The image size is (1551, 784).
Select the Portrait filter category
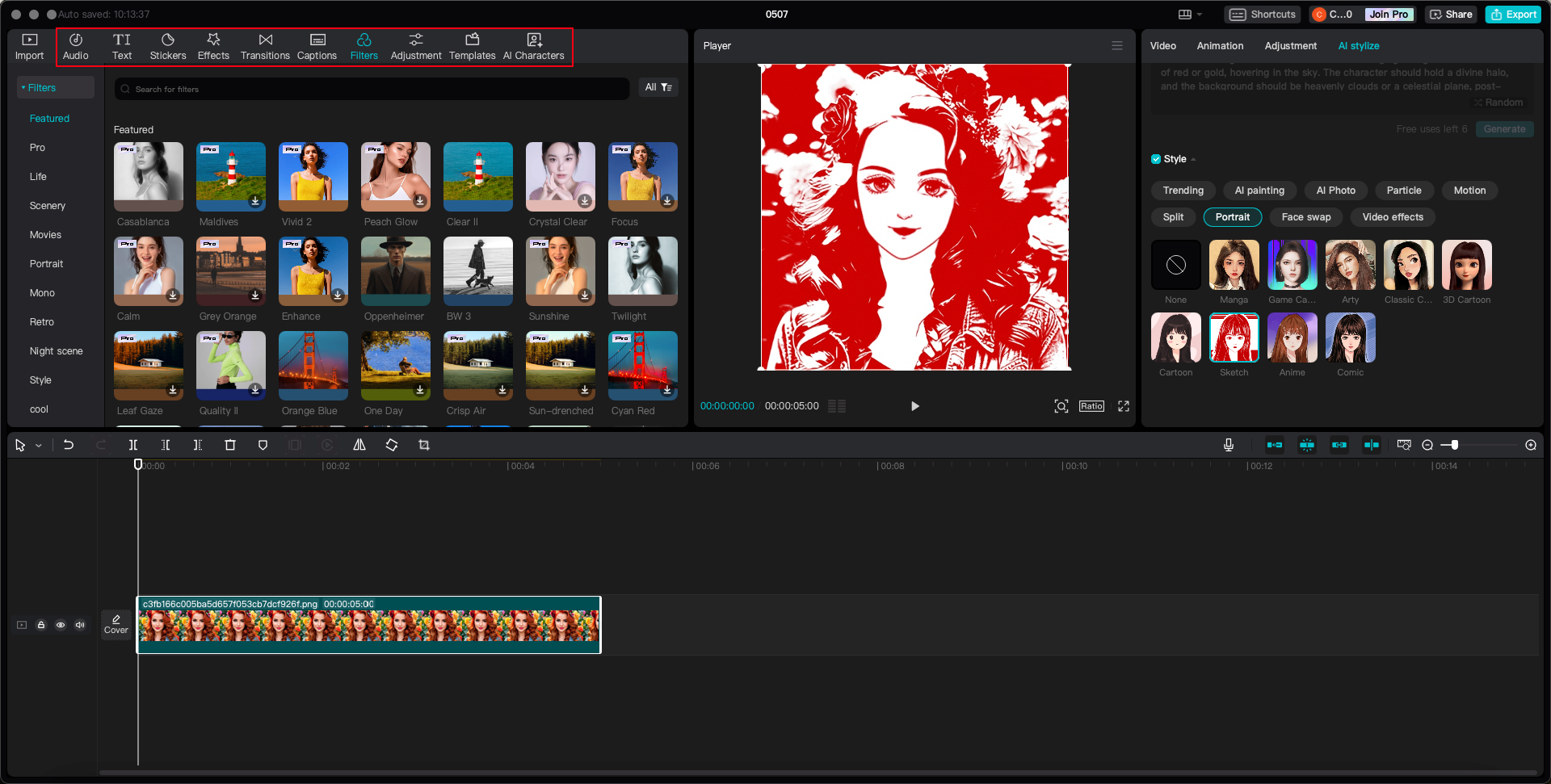pyautogui.click(x=46, y=264)
